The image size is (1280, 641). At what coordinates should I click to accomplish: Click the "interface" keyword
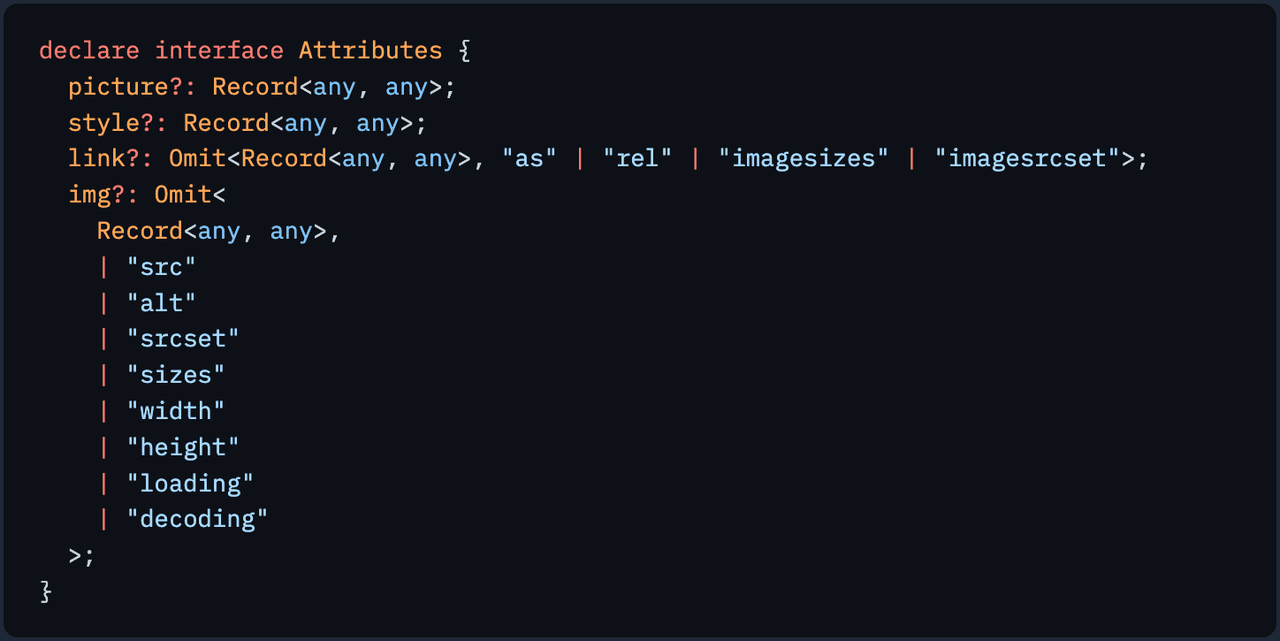[x=219, y=51]
